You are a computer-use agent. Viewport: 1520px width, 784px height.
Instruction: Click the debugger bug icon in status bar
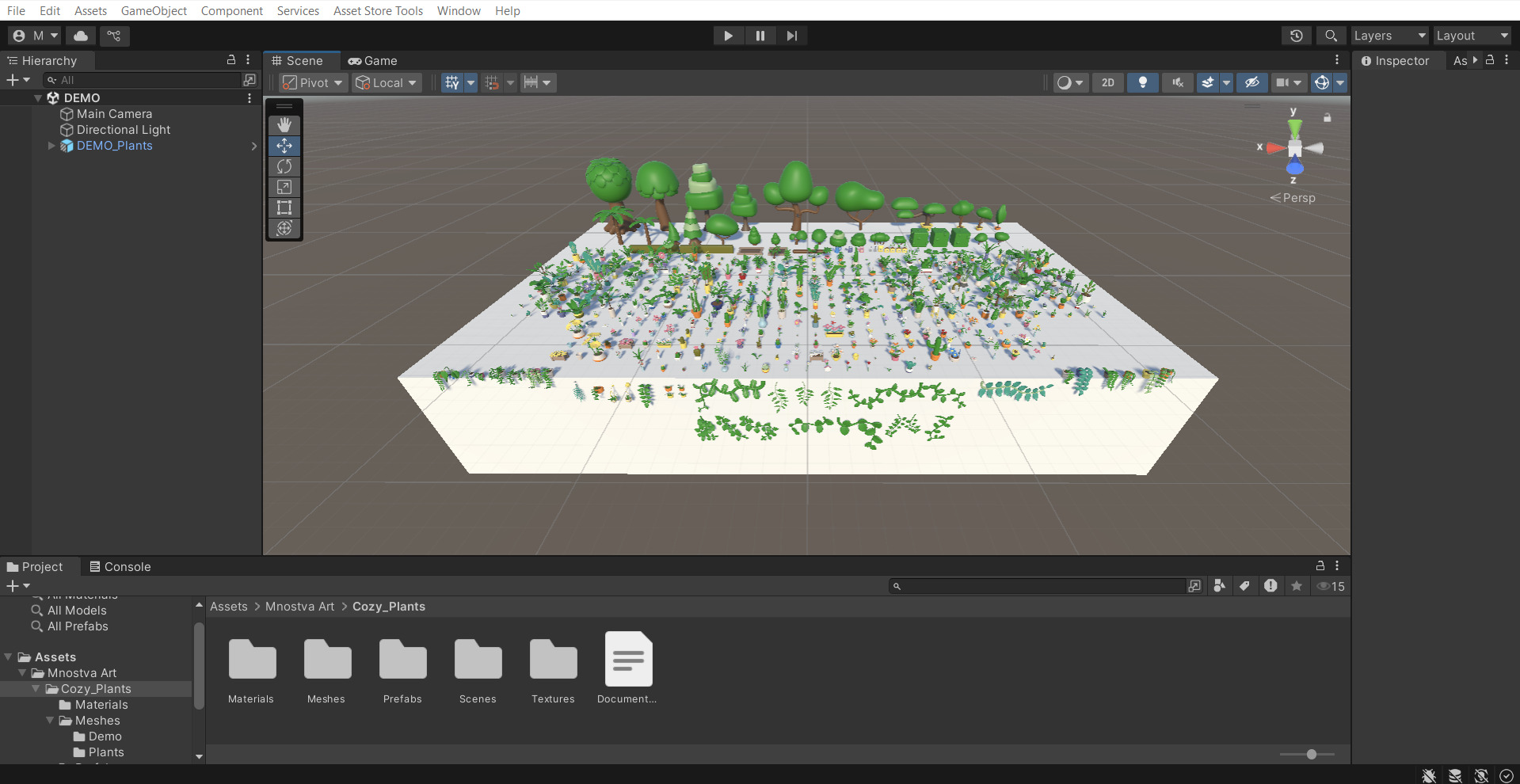click(x=1429, y=776)
